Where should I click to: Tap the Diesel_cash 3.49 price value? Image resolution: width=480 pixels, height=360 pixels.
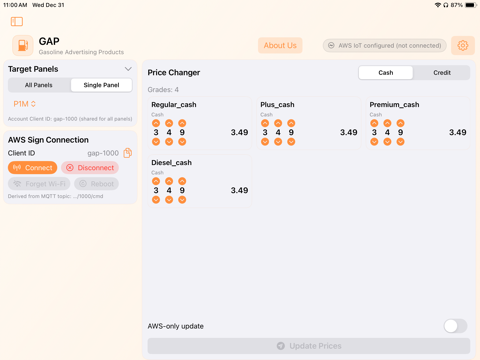(x=239, y=190)
